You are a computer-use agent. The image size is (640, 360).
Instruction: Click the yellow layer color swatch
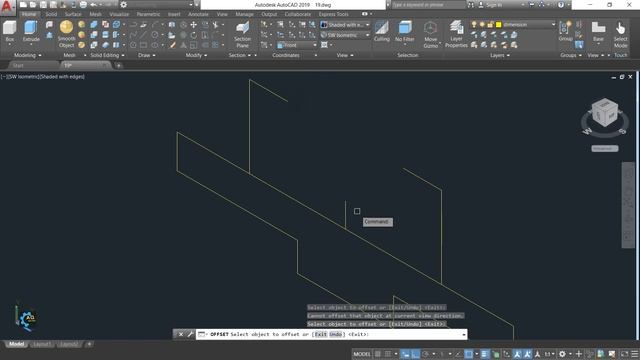tap(498, 24)
